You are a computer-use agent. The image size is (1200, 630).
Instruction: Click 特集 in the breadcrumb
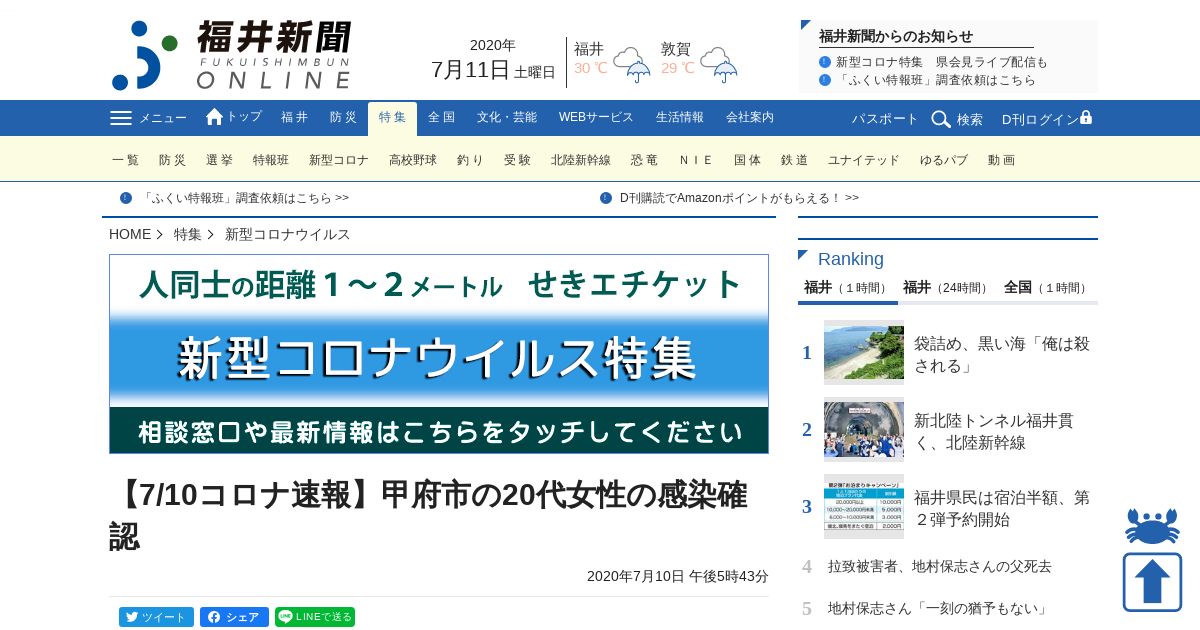point(188,234)
